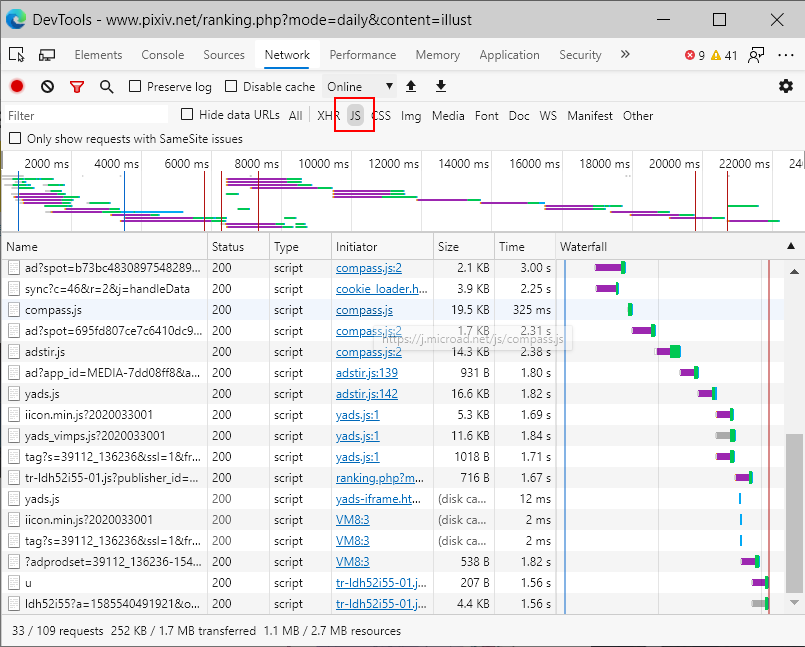
Task: Enable Disable cache checkbox
Action: click(x=231, y=86)
